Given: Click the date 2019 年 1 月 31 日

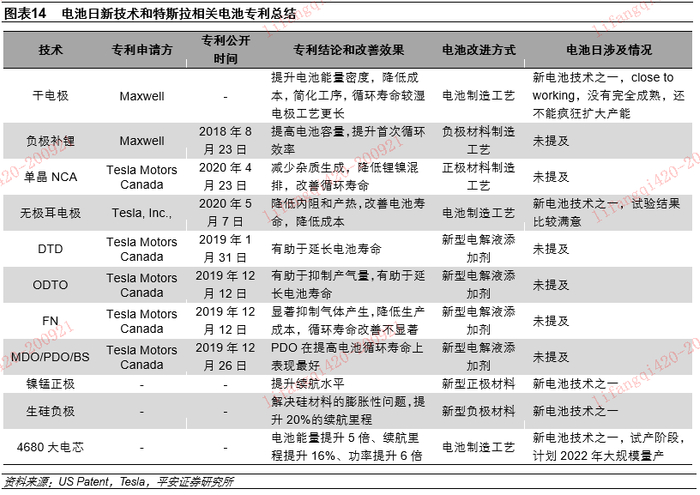Looking at the screenshot, I should (x=225, y=249).
